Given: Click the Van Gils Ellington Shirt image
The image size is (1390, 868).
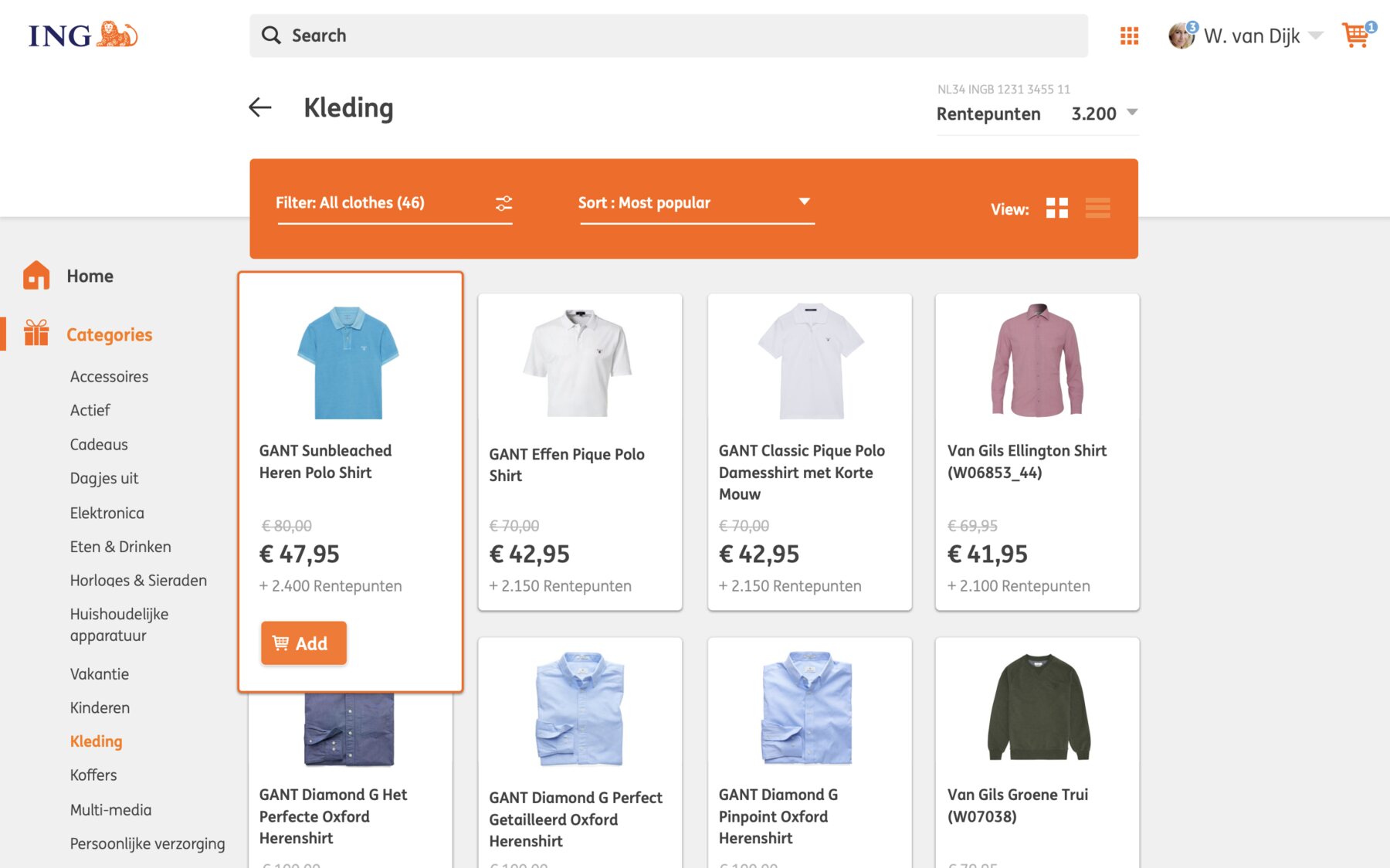Looking at the screenshot, I should pos(1037,360).
